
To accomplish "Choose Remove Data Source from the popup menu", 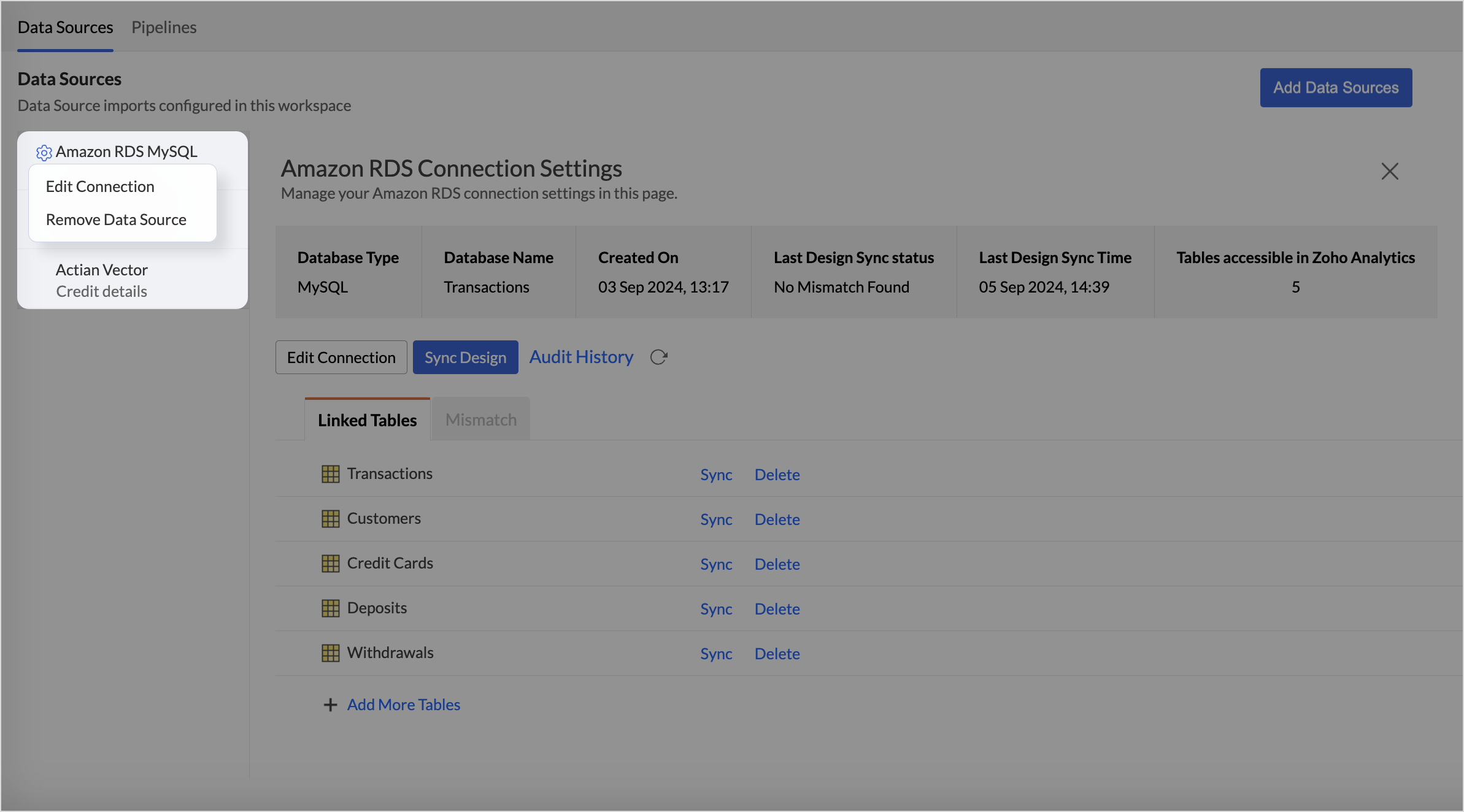I will pos(116,220).
